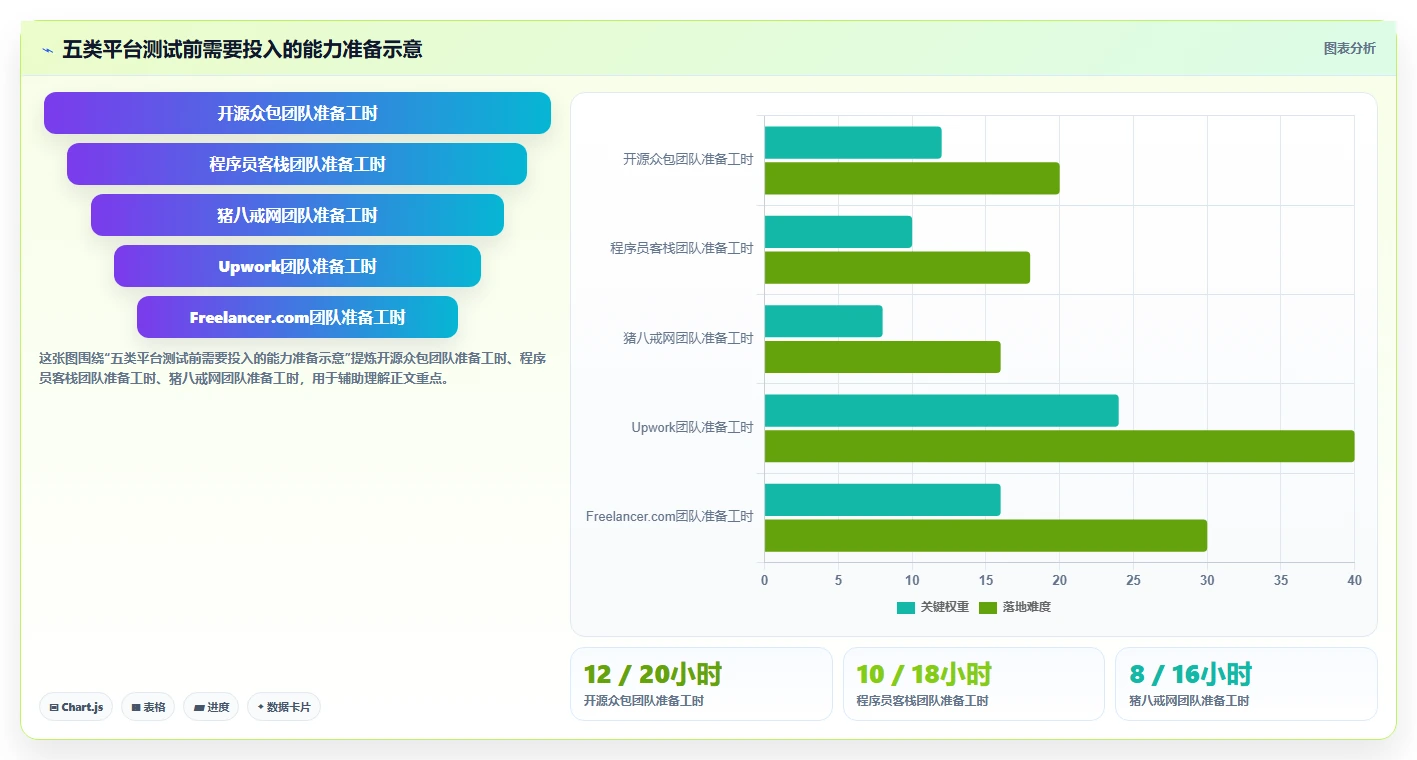Click the x-axis tick value 25
Viewport: 1417px width, 760px height.
[x=1133, y=580]
